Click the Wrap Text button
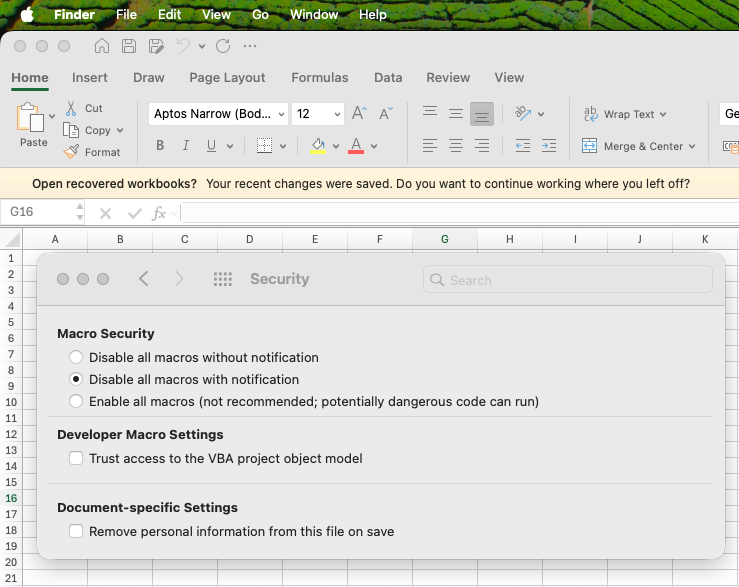This screenshot has width=739, height=587. (619, 114)
